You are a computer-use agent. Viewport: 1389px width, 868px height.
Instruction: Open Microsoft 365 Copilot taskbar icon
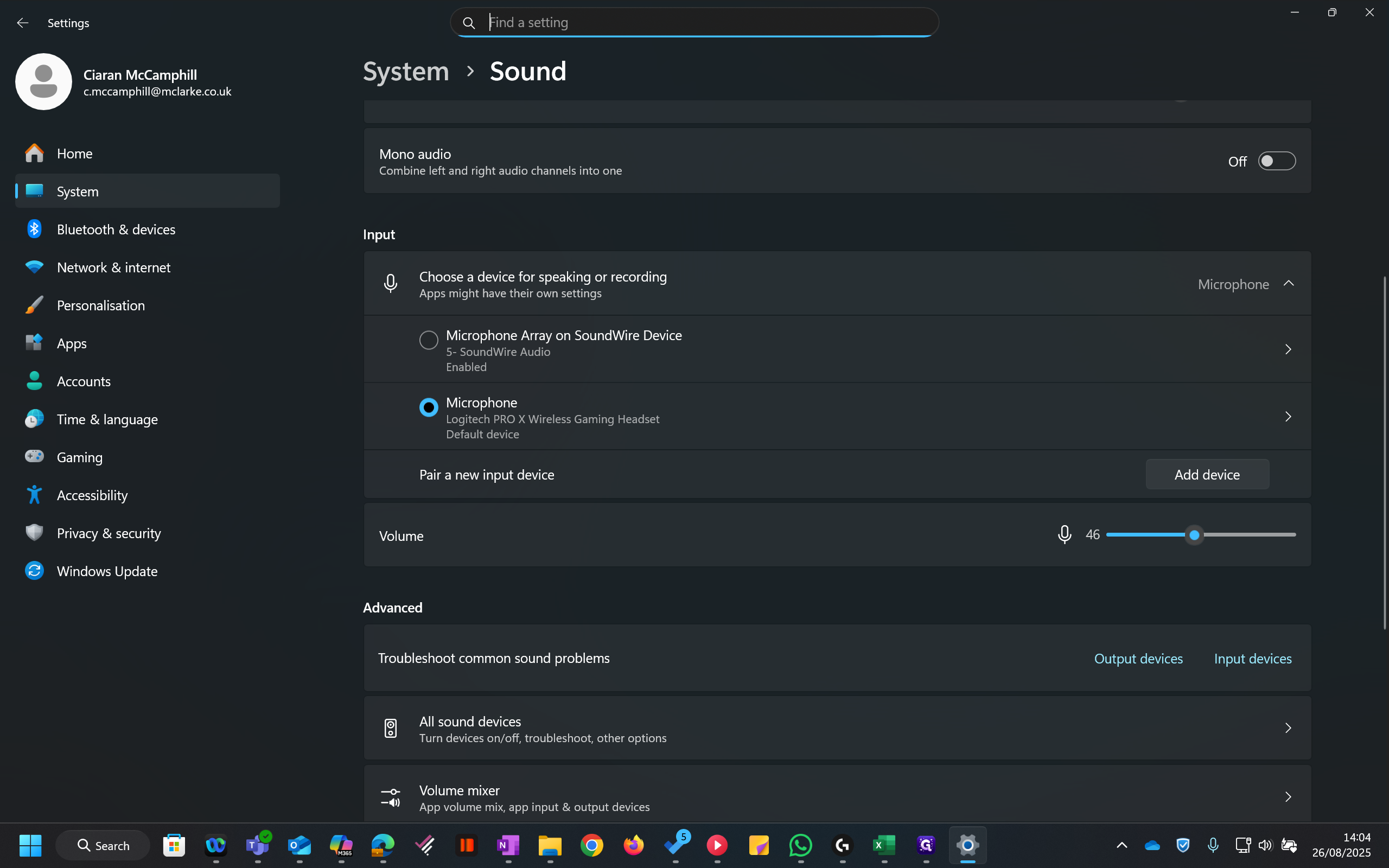341,845
